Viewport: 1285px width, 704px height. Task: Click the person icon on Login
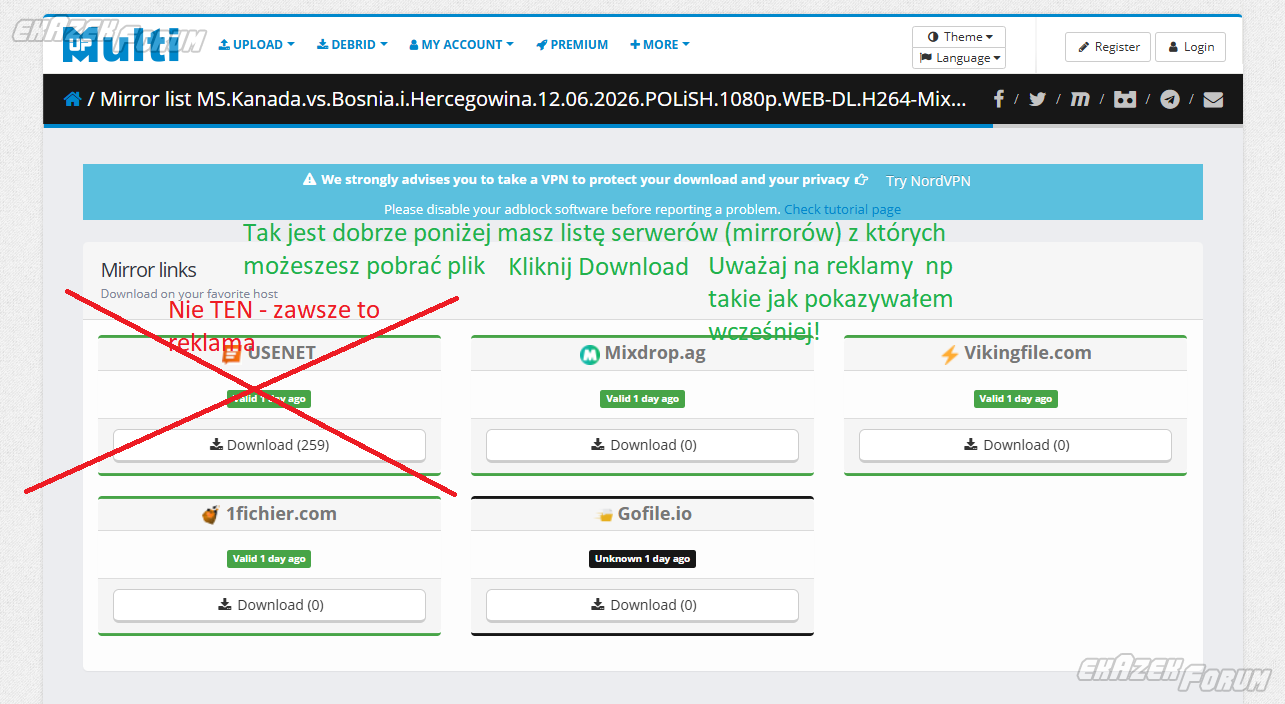click(x=1173, y=47)
